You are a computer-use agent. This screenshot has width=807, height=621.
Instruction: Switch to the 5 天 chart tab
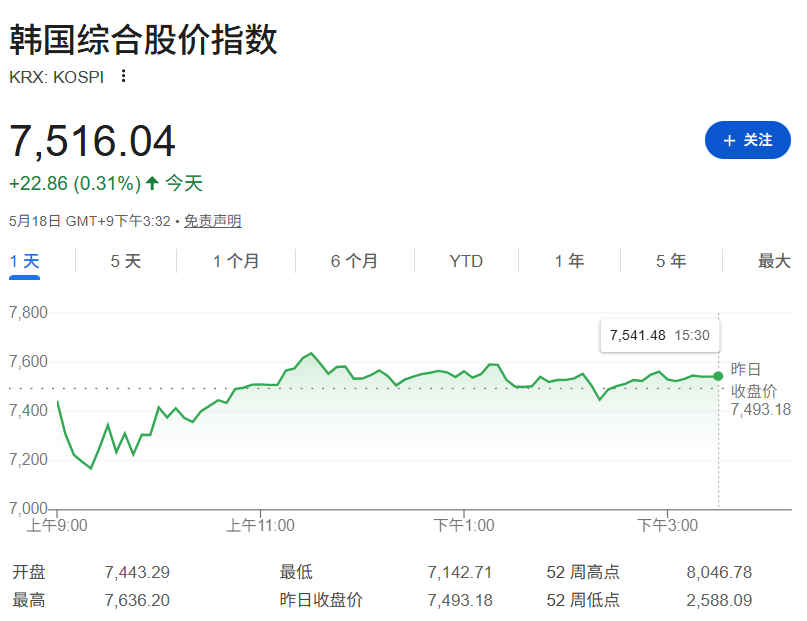126,261
